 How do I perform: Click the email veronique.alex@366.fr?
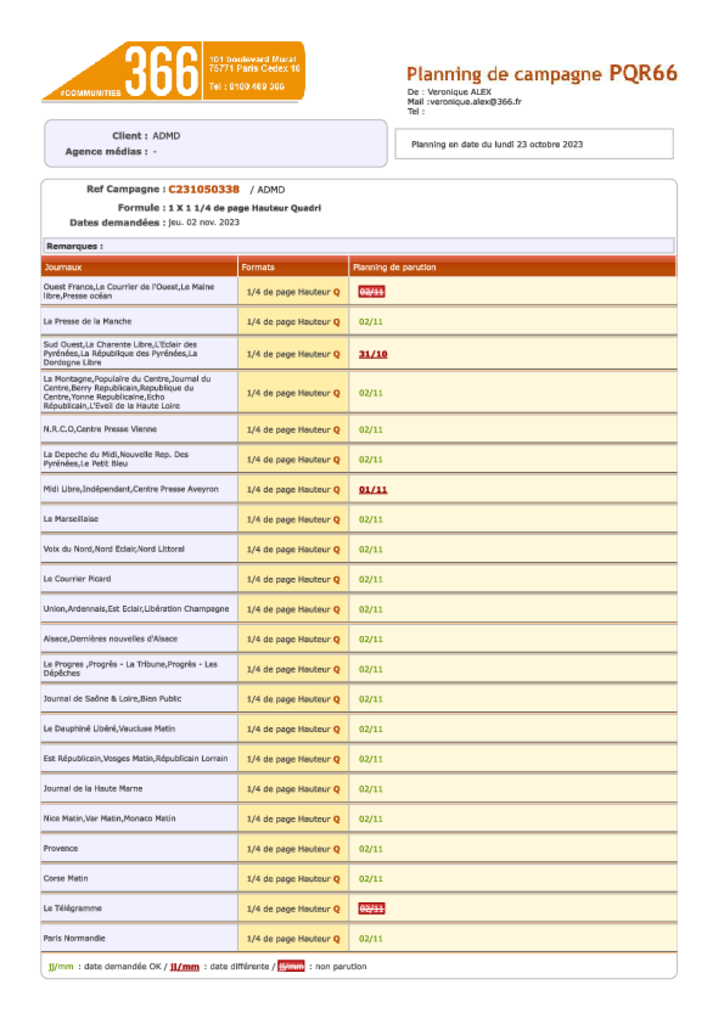475,102
